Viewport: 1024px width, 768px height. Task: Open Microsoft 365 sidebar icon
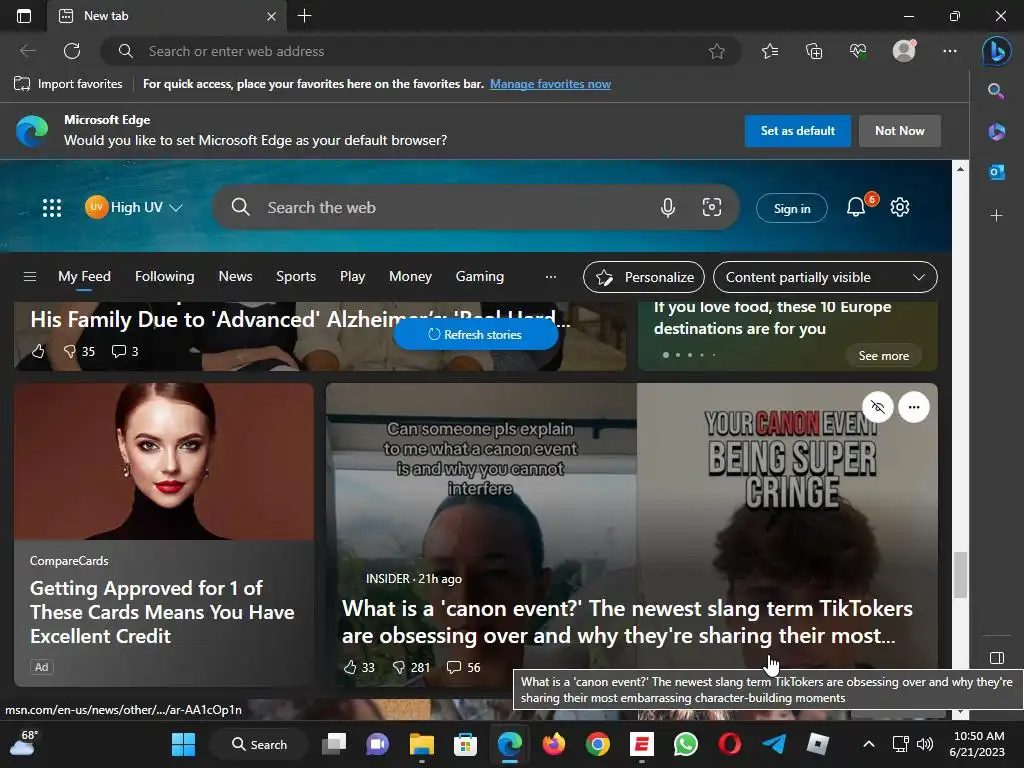point(997,131)
